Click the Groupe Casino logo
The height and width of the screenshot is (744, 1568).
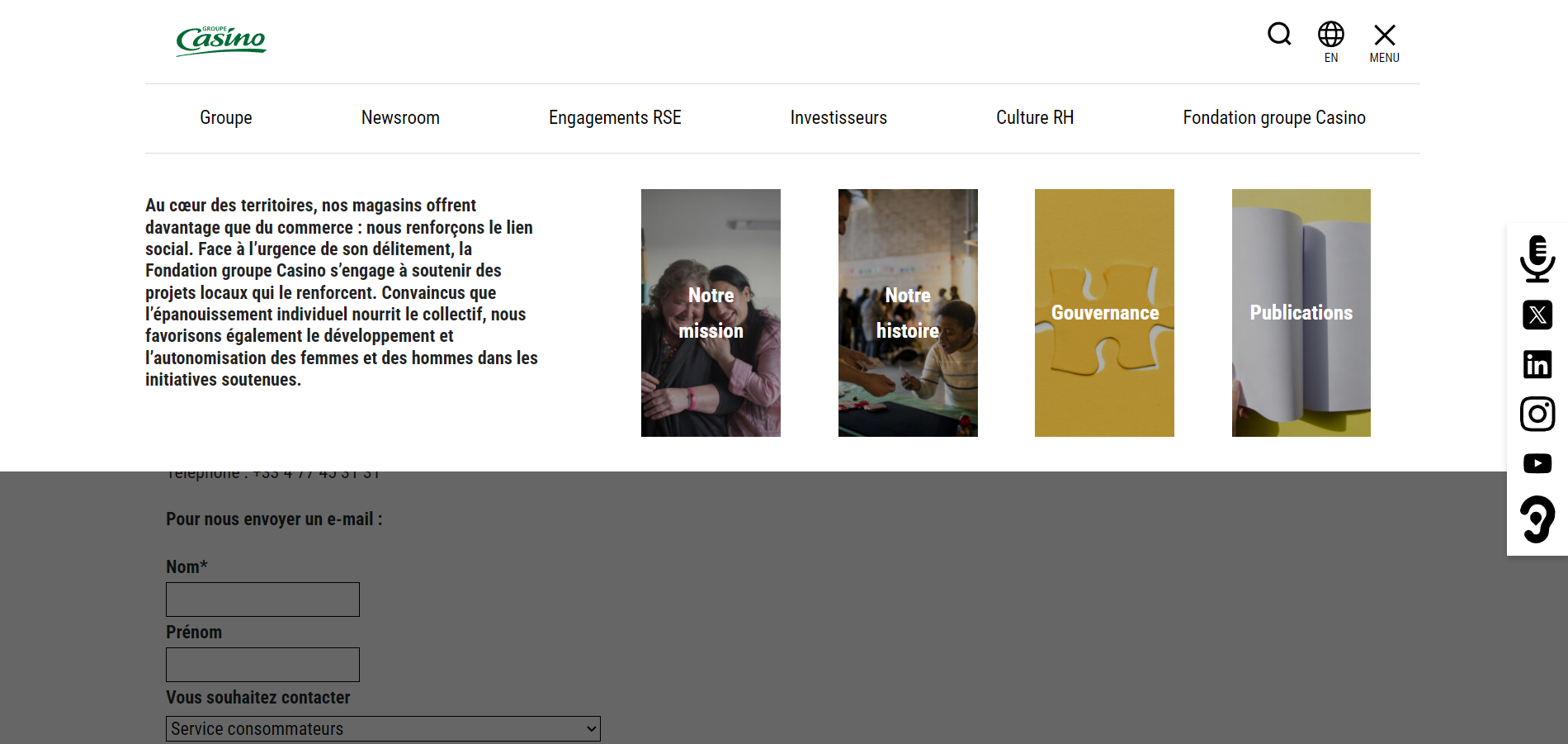click(221, 40)
